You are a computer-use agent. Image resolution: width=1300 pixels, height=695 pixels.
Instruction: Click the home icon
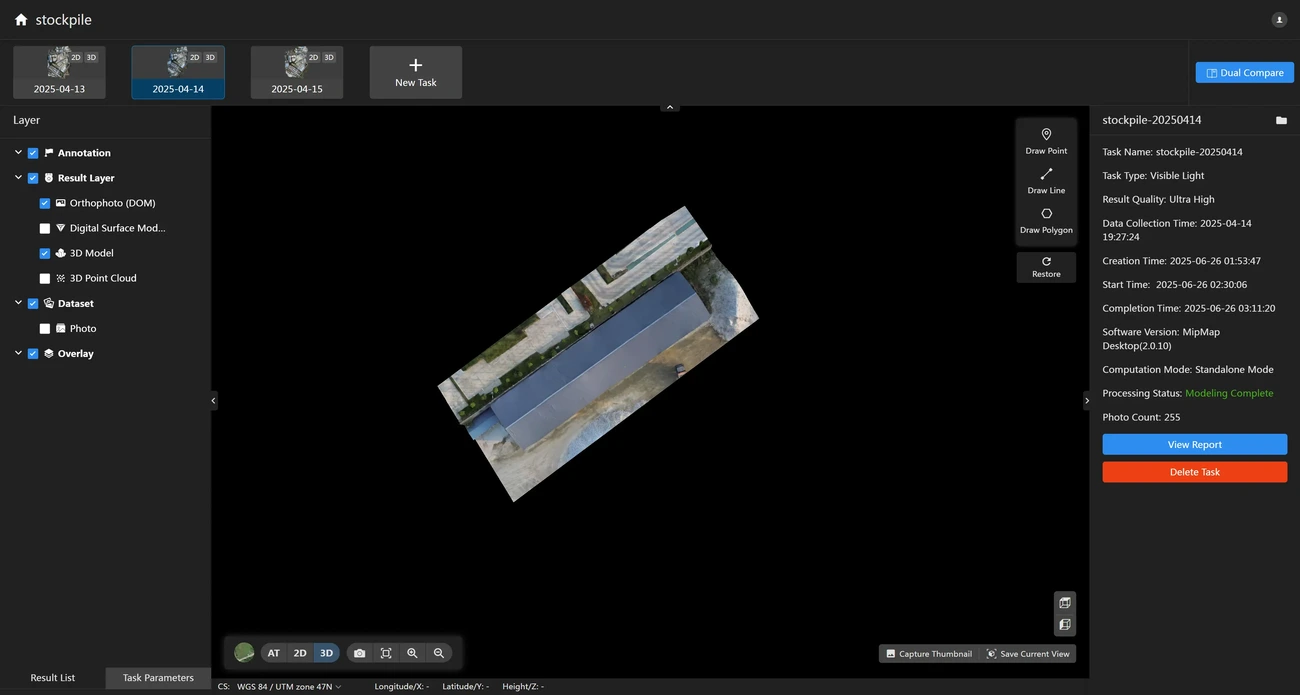coord(21,20)
